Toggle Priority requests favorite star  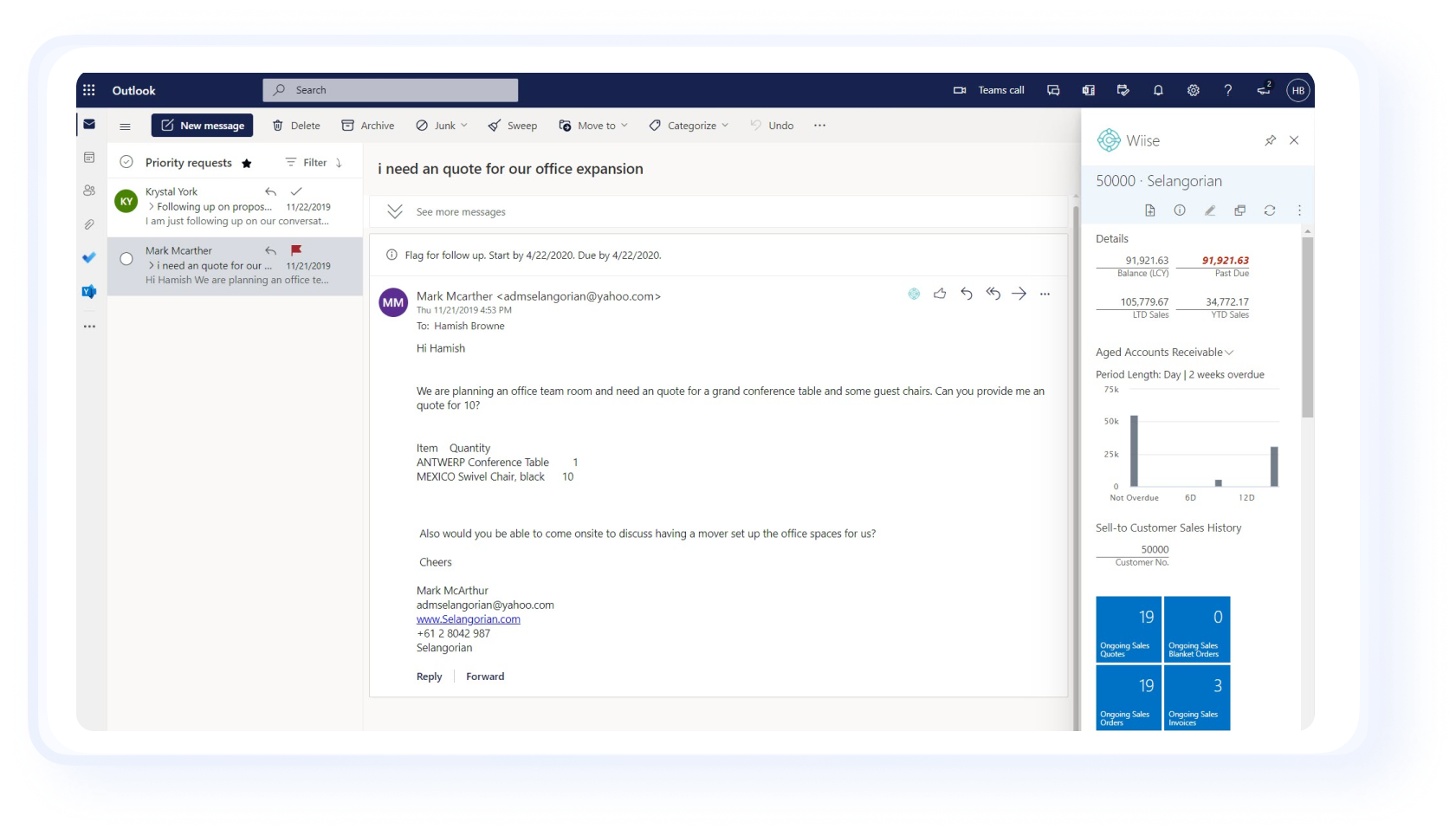pos(247,163)
